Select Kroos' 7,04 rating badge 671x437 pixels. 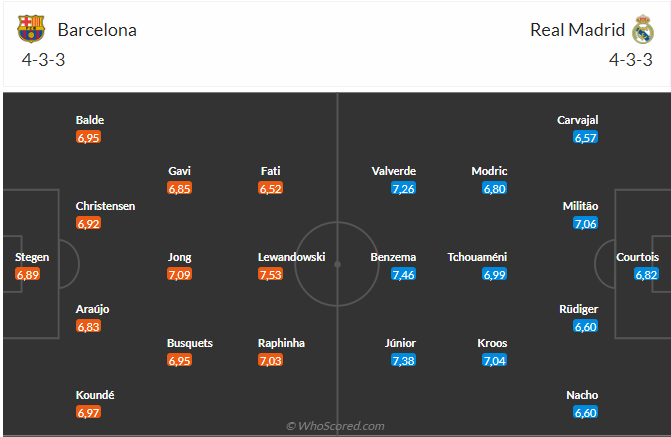495,360
